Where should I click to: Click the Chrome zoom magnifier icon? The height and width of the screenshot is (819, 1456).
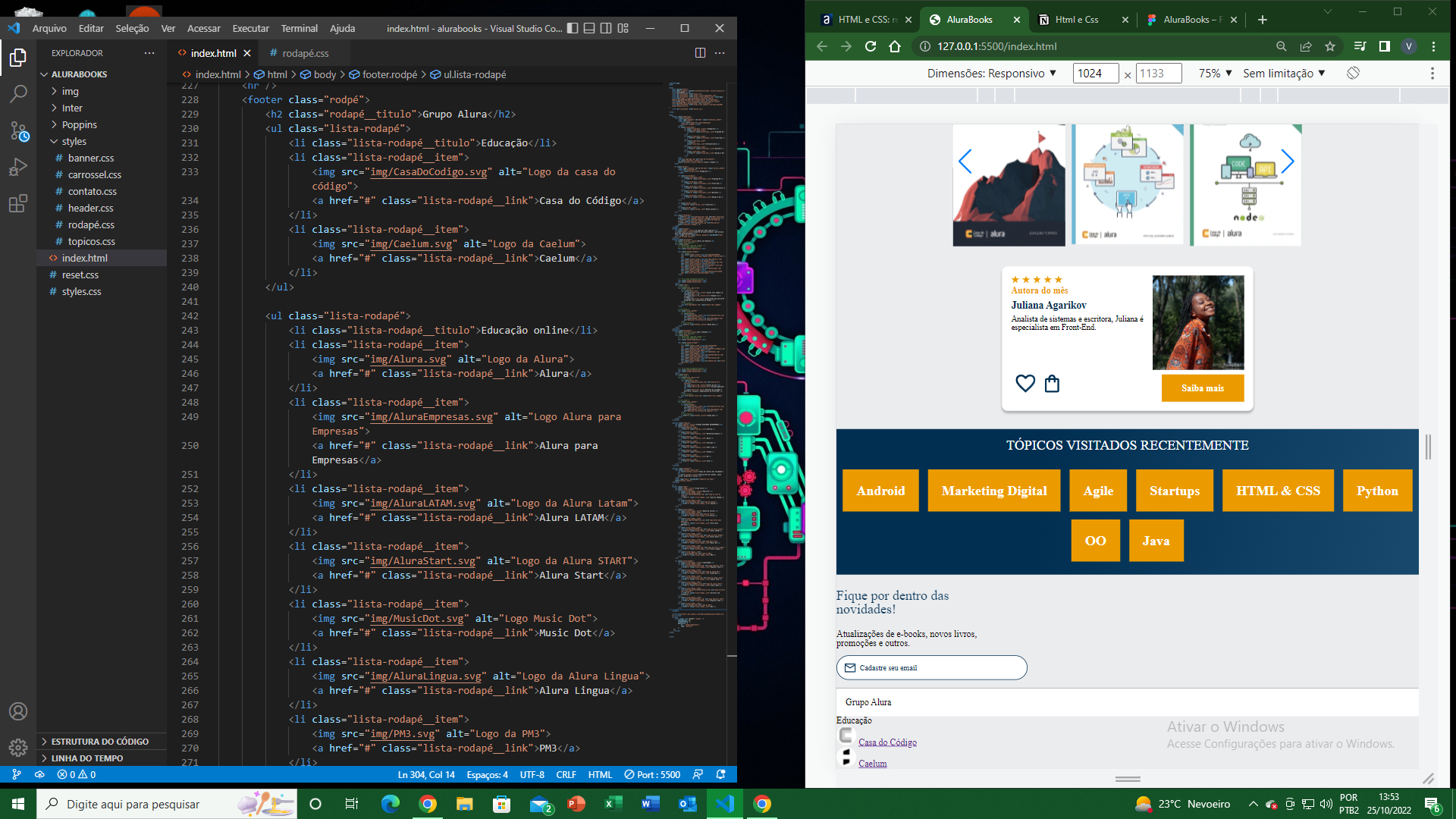pos(1282,46)
